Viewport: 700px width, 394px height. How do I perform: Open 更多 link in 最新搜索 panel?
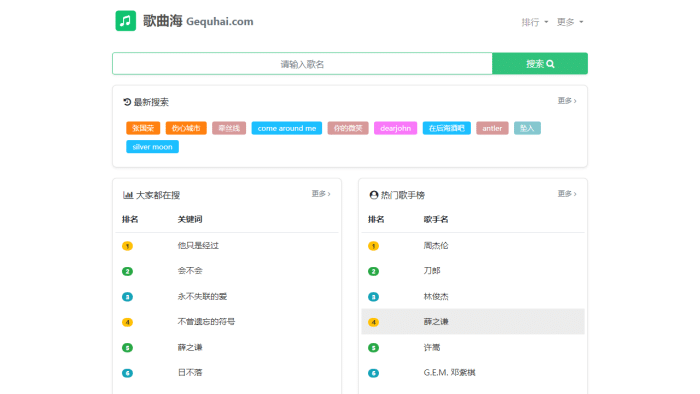pos(567,101)
